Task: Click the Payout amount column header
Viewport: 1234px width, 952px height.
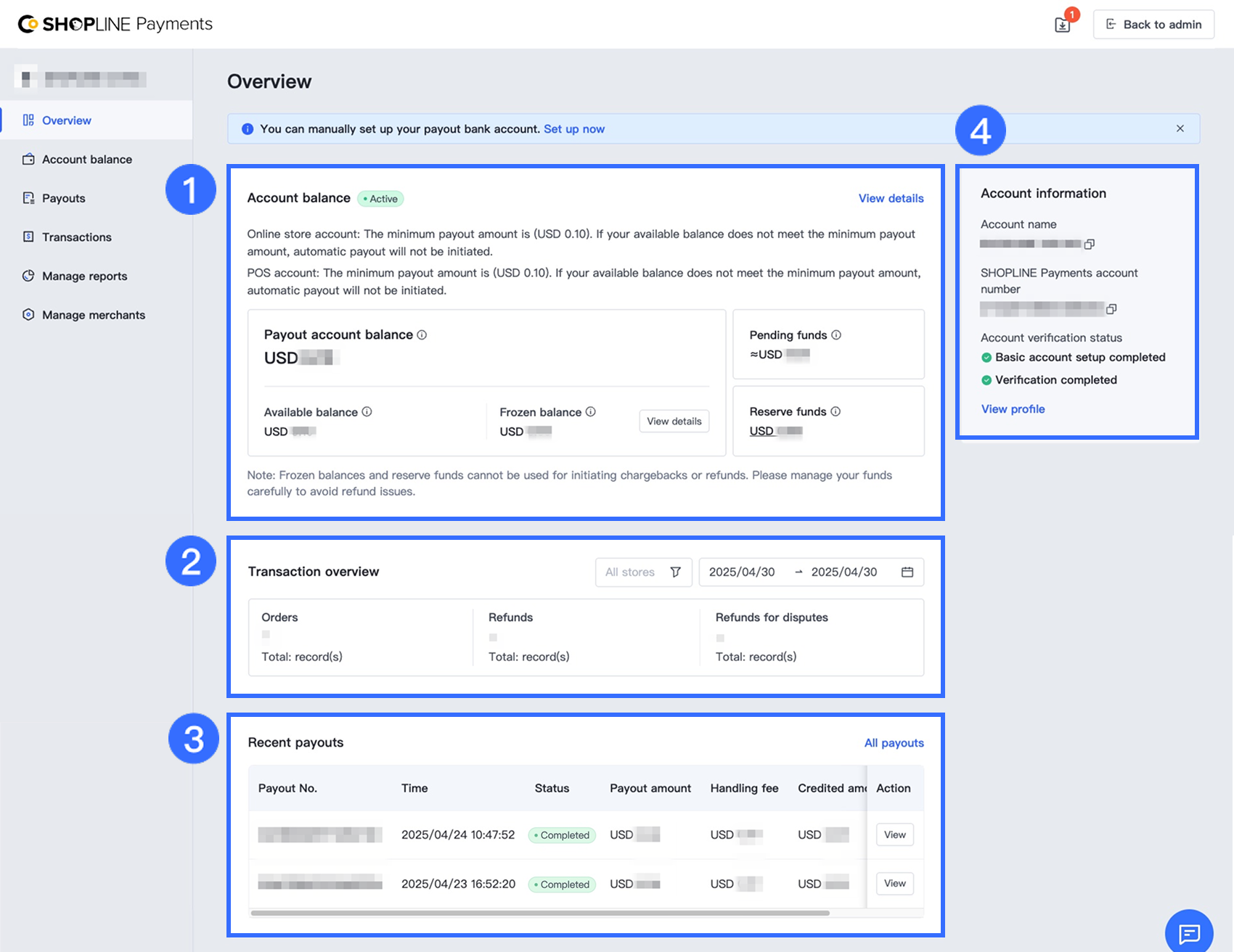Action: point(650,788)
